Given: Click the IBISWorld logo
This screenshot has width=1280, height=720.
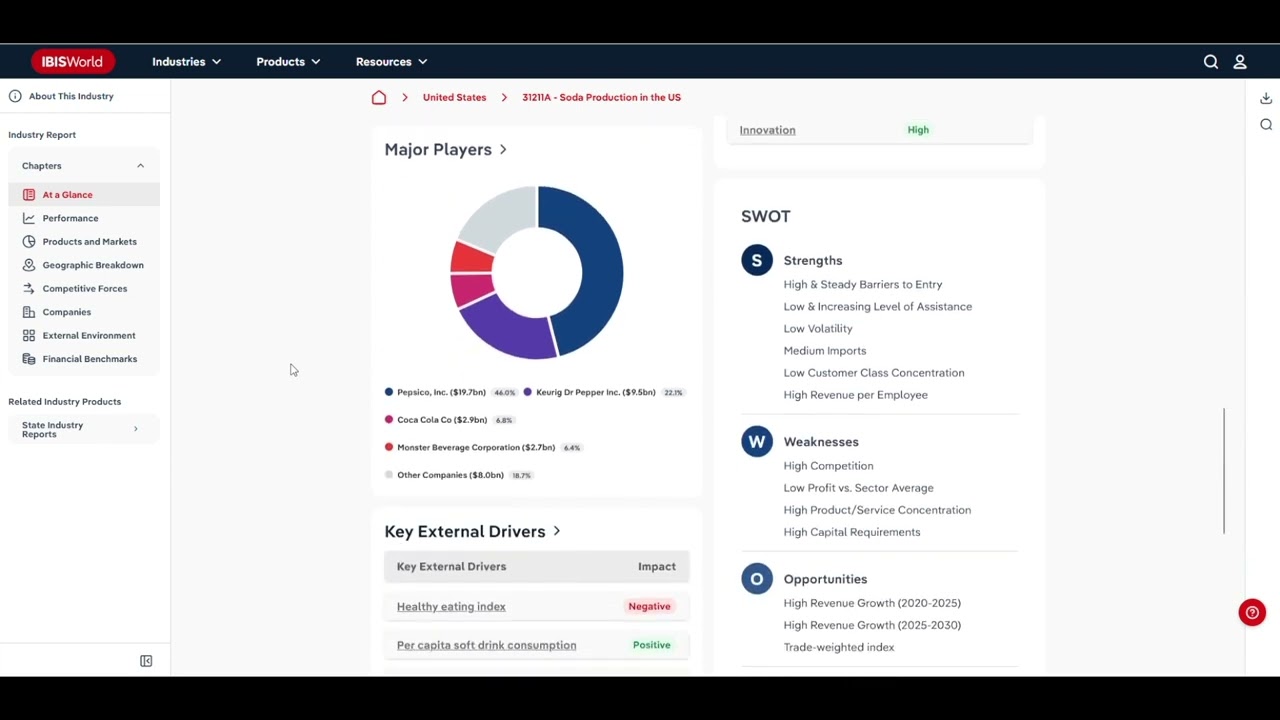Looking at the screenshot, I should [x=73, y=62].
